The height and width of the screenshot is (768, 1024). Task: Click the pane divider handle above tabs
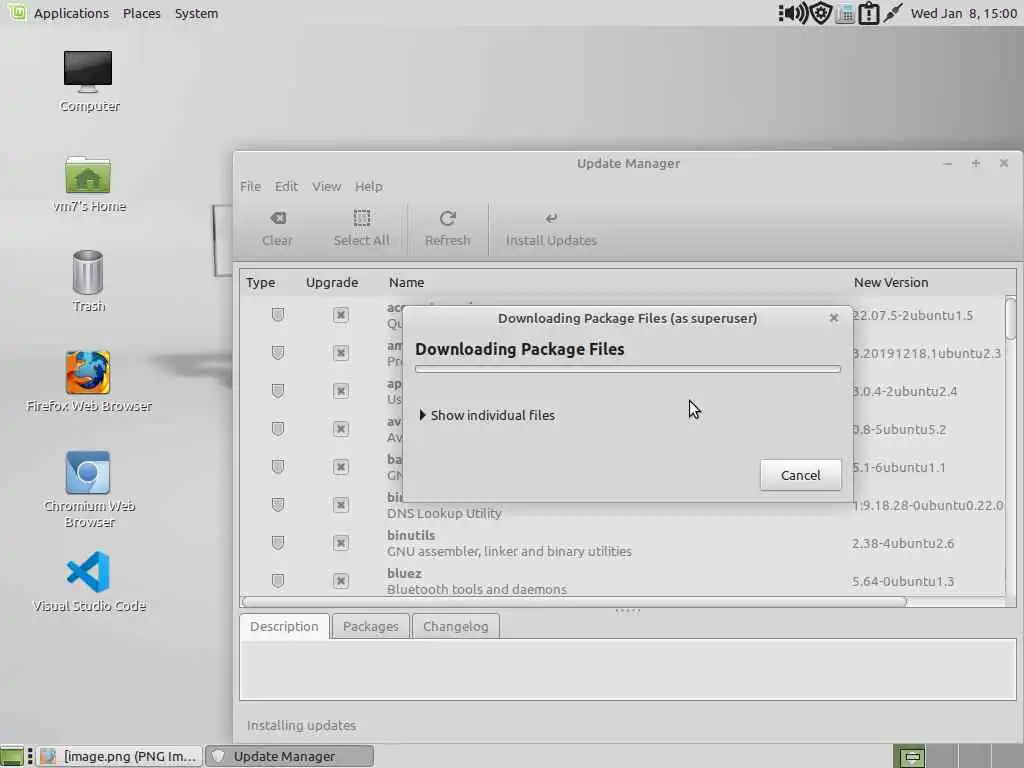628,611
